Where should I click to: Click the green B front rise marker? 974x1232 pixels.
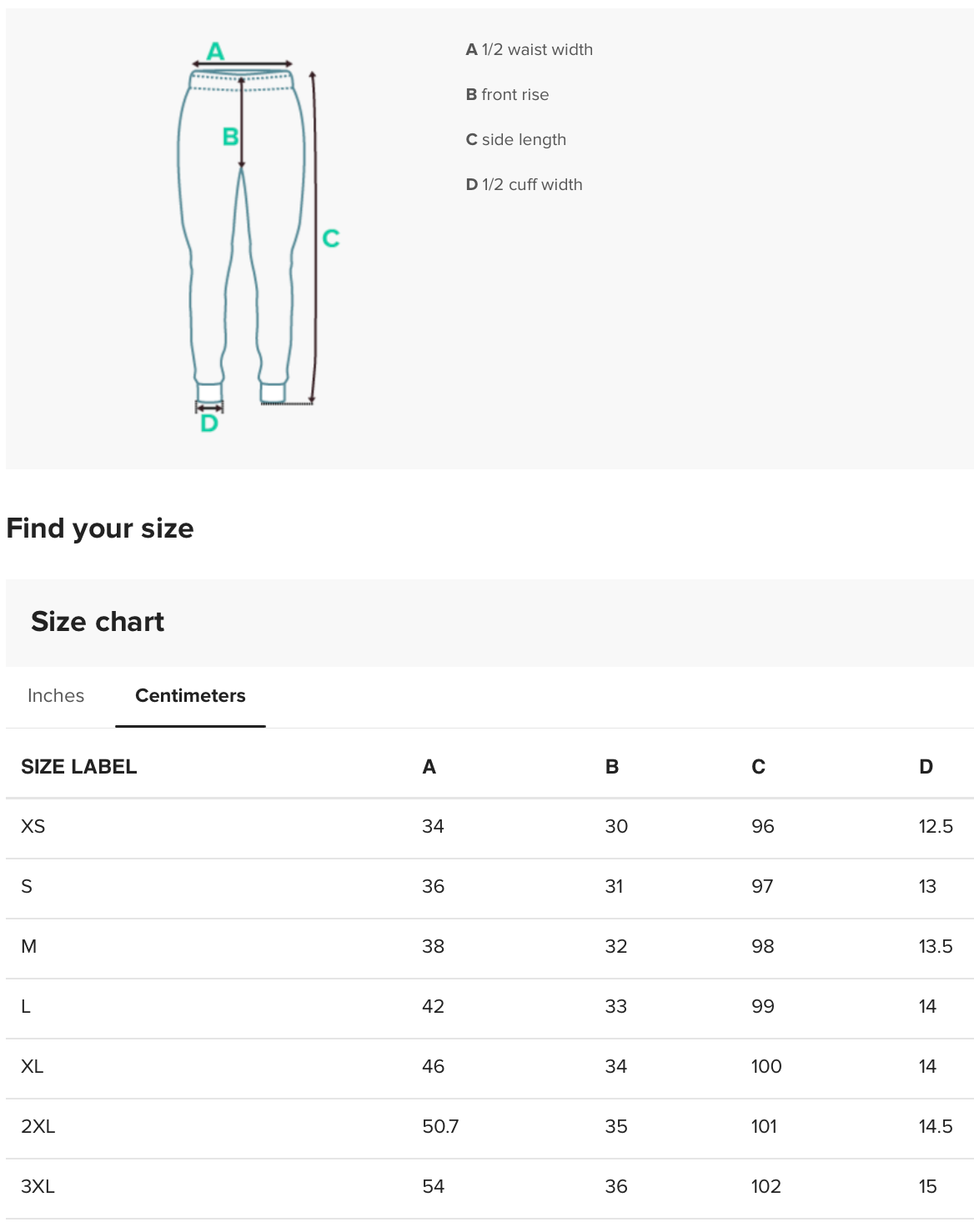(x=230, y=137)
